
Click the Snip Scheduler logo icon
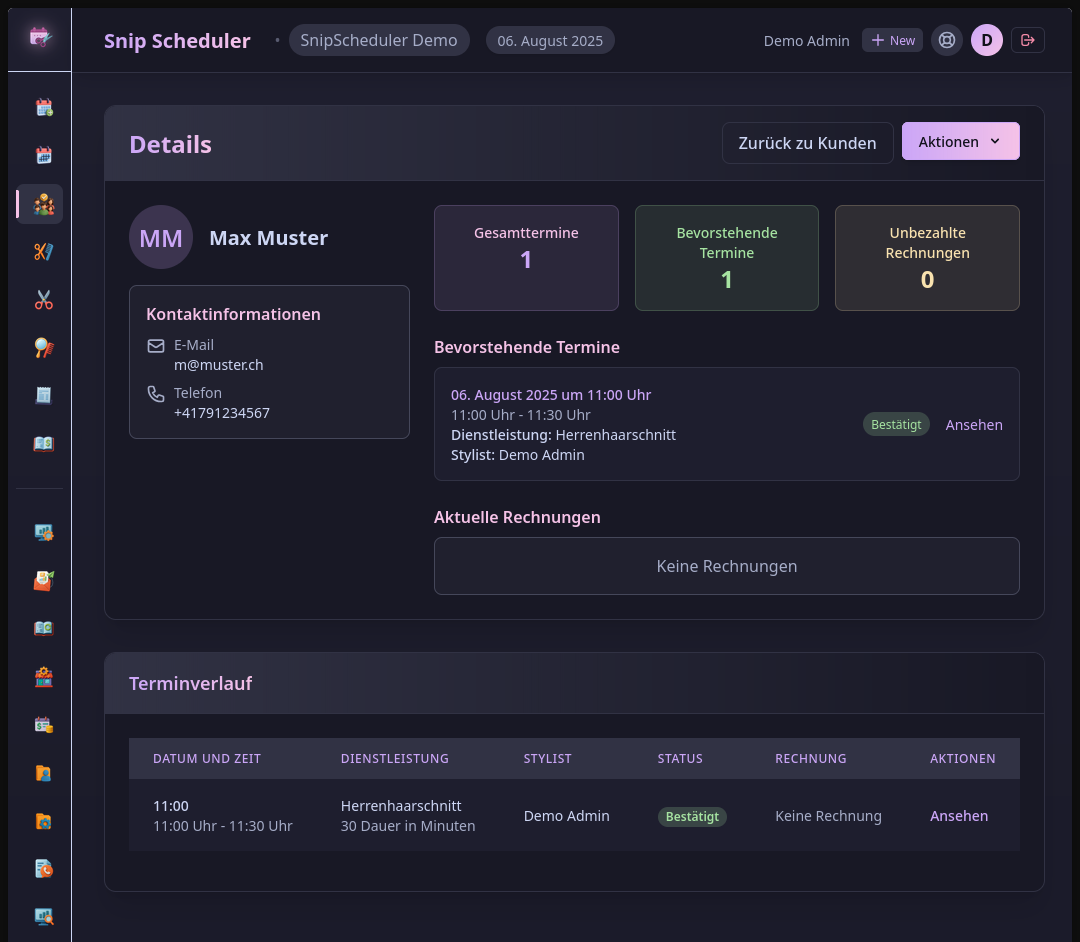(x=40, y=37)
